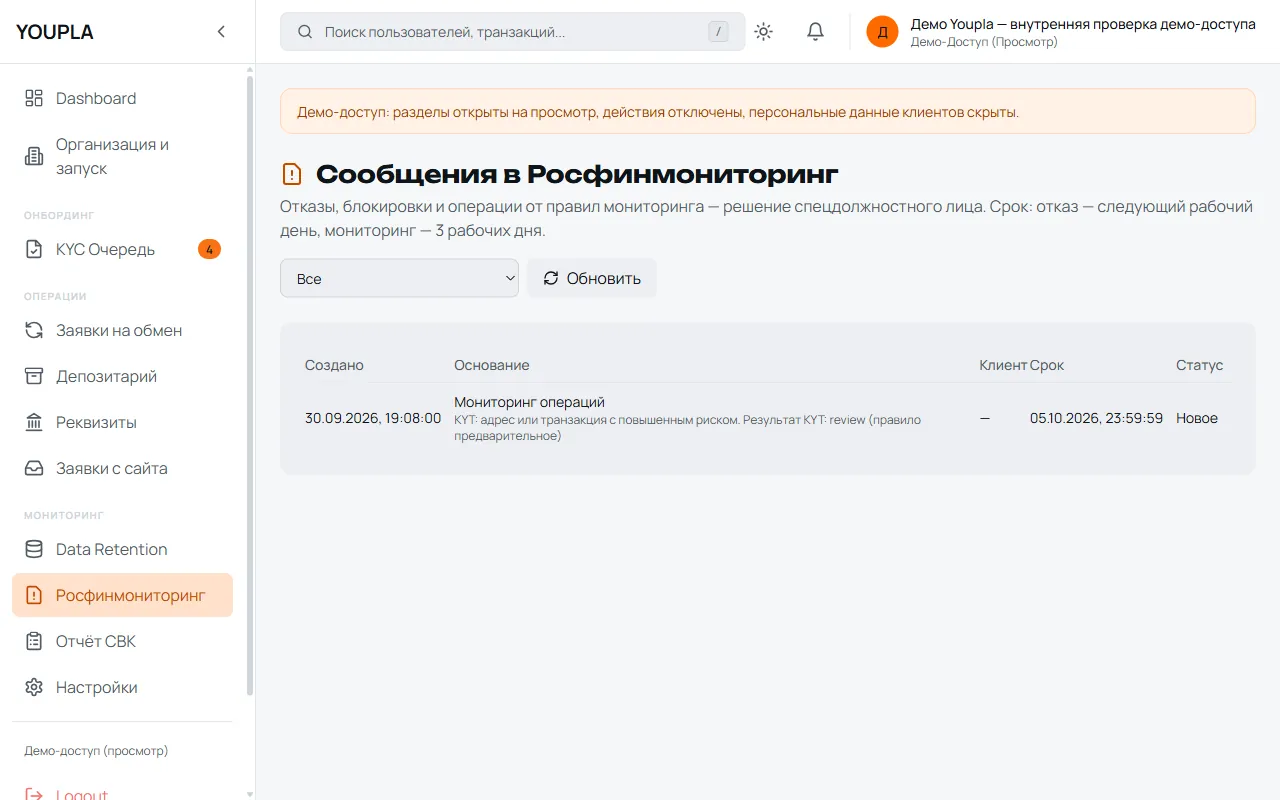Click the YOUPLA logo text

(x=55, y=32)
